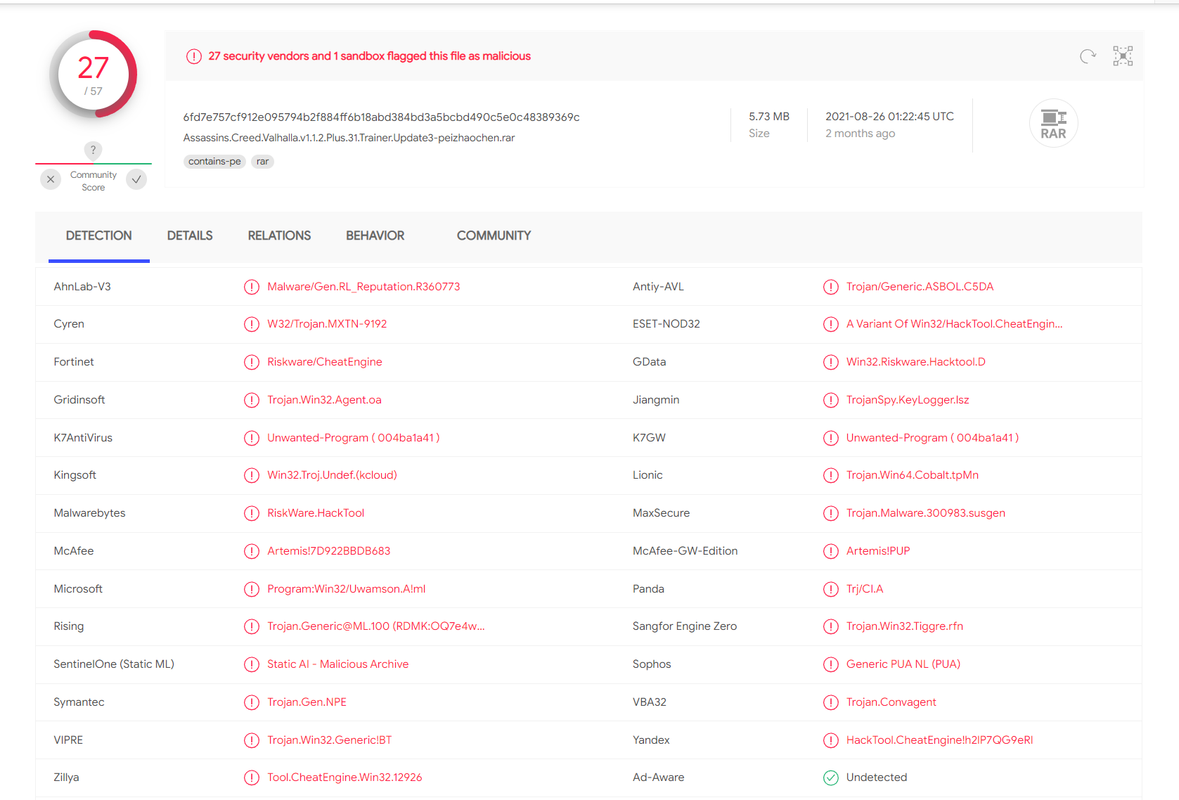Click the warning icon in the Lionic row
This screenshot has width=1179, height=800.
click(x=830, y=476)
